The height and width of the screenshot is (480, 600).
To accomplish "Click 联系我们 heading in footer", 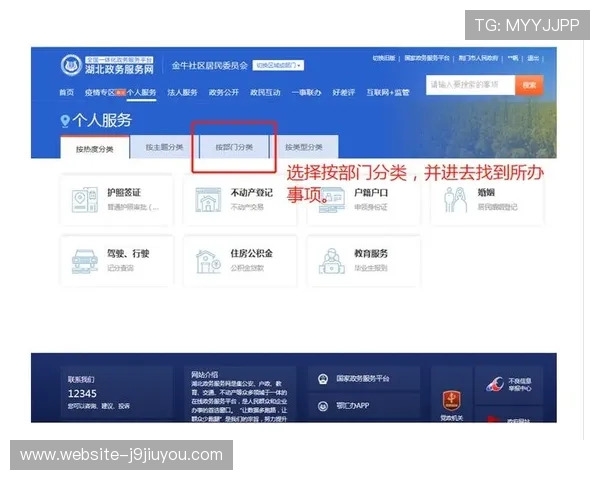I will 81,379.
